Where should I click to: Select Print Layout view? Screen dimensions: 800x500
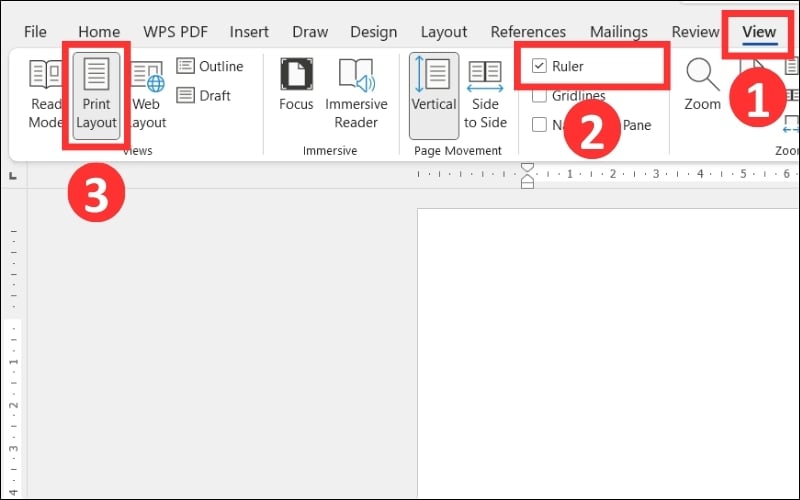click(96, 96)
